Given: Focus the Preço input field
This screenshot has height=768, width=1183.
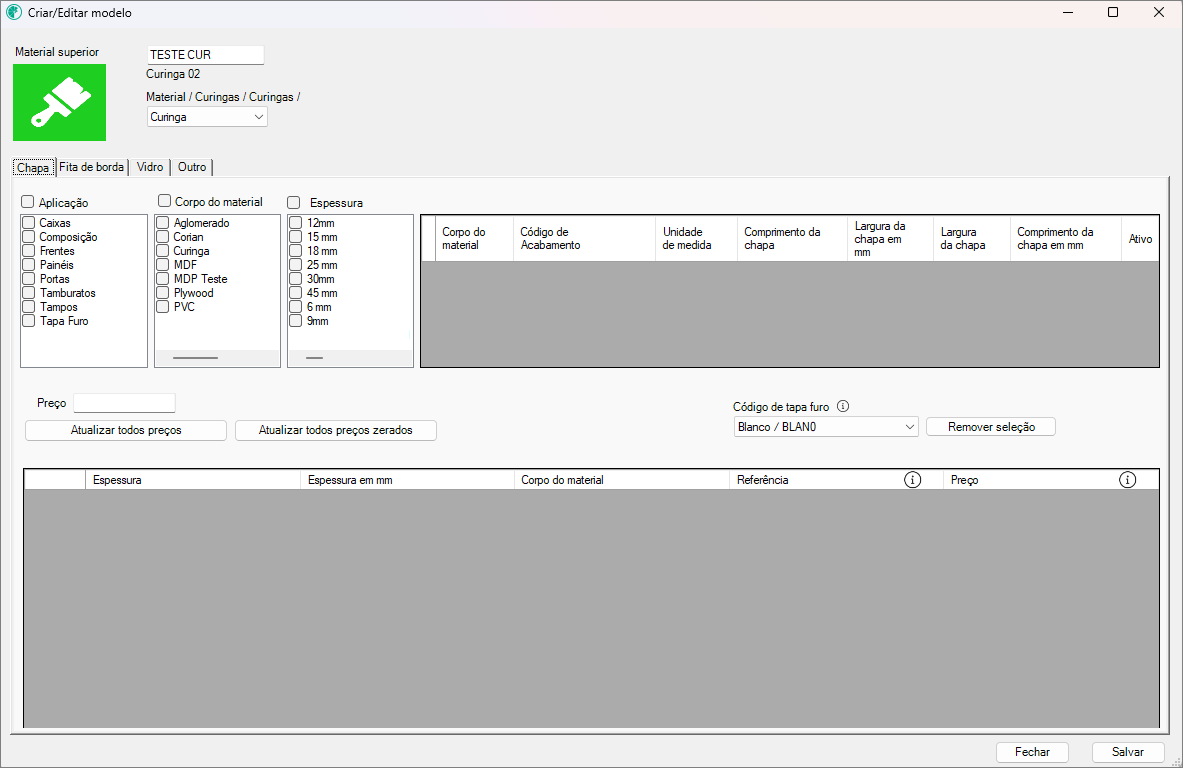Looking at the screenshot, I should click(124, 403).
